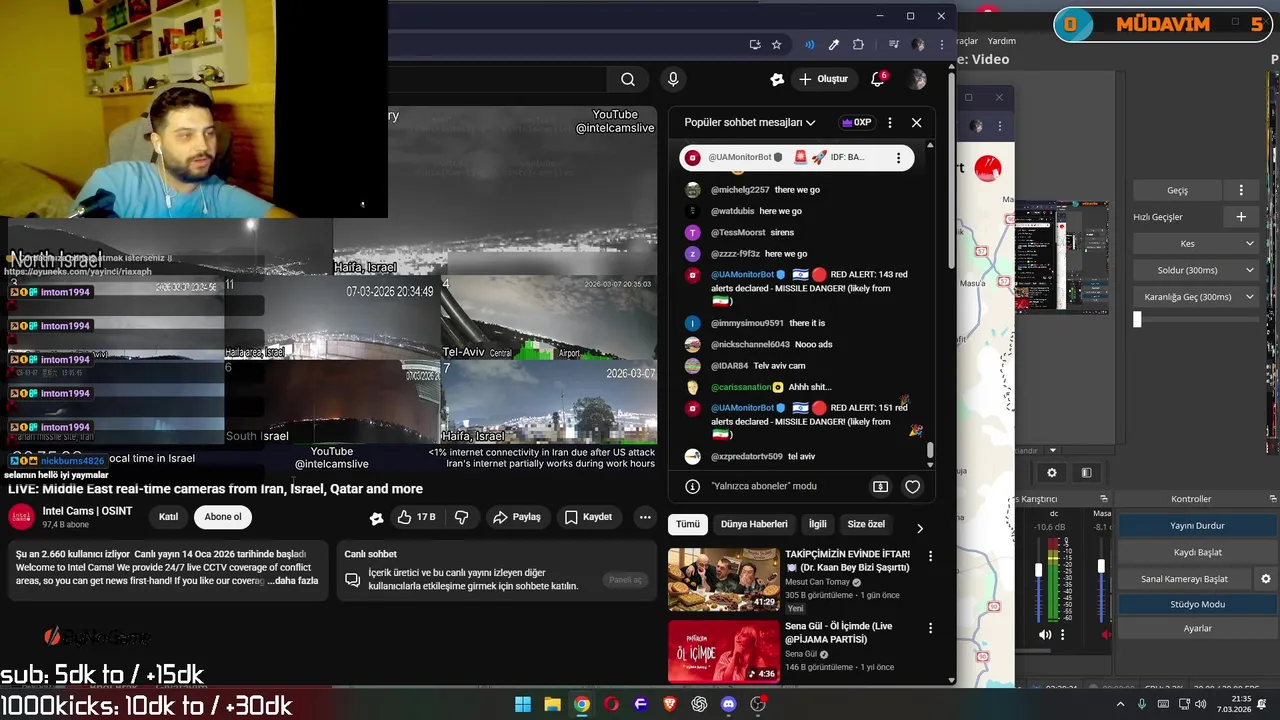Open File Explorer from the taskbar
The width and height of the screenshot is (1280, 720).
click(x=552, y=704)
